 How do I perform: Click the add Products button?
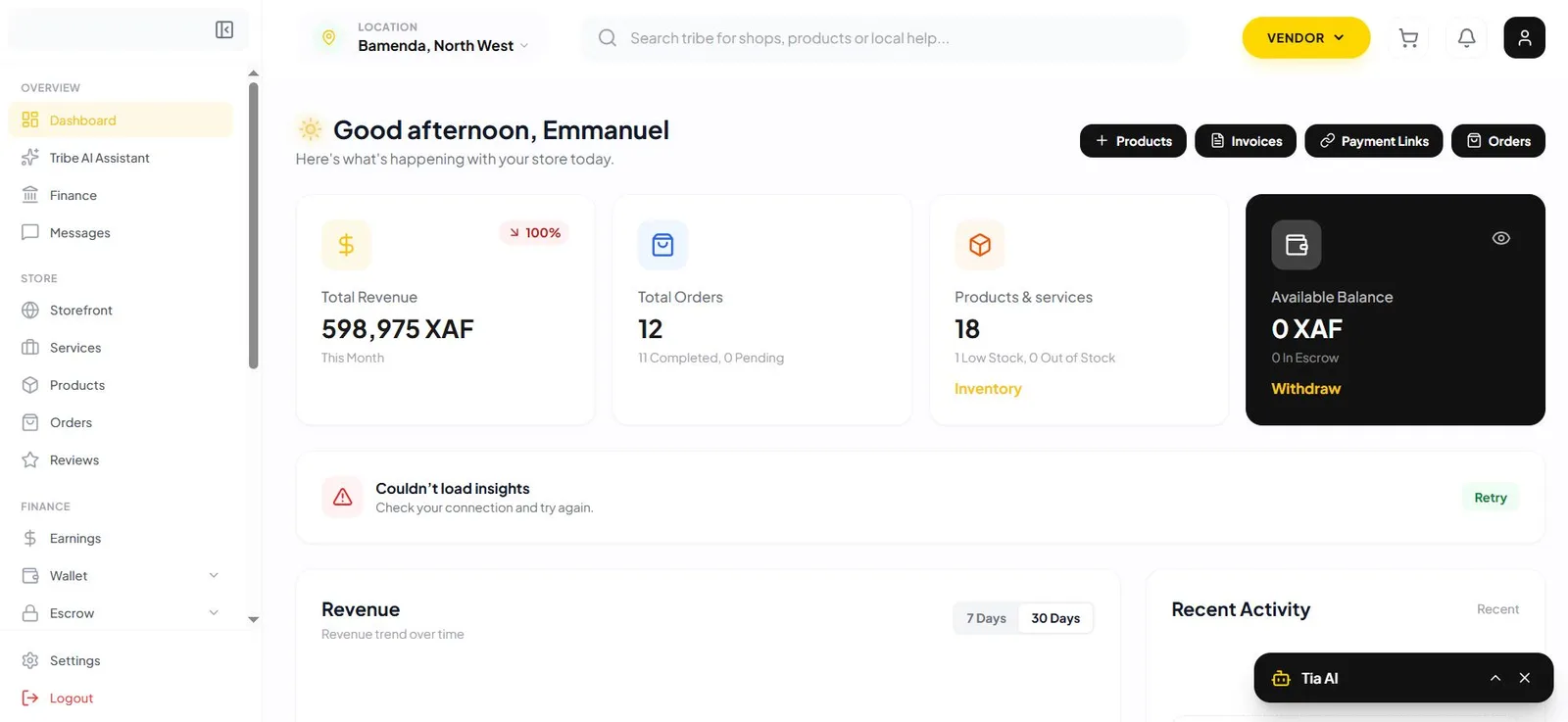1133,141
